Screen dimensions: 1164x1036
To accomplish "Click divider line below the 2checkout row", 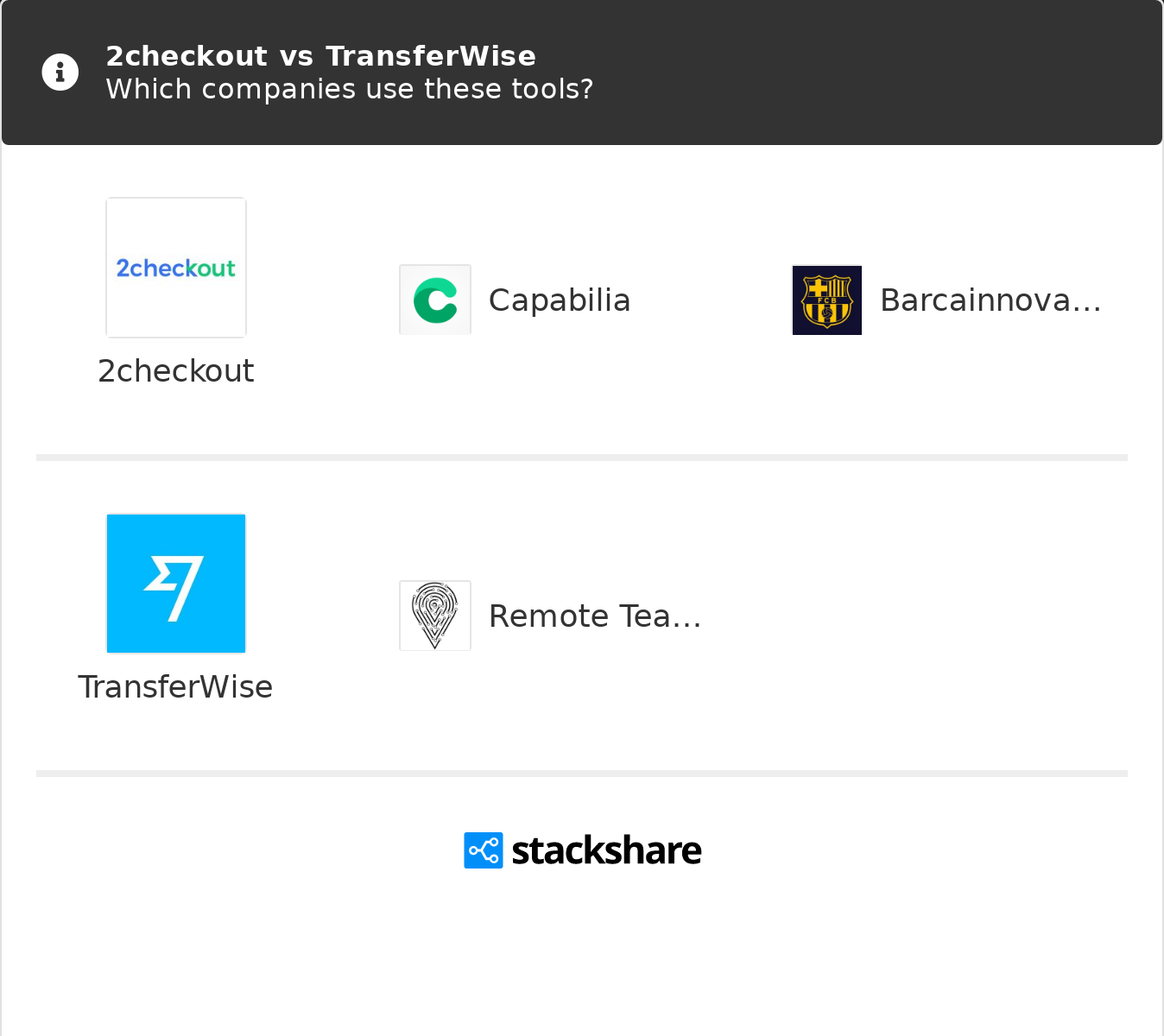I will [x=582, y=458].
